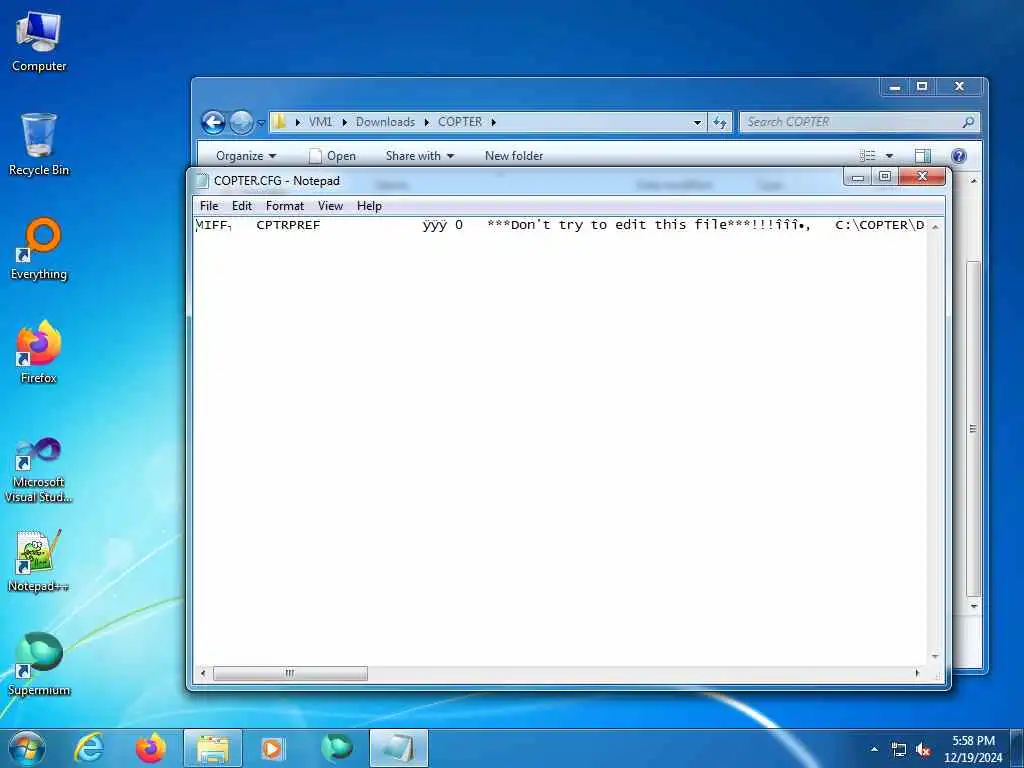Open the address bar previous locations dropdown
1024x768 pixels.
tap(697, 122)
